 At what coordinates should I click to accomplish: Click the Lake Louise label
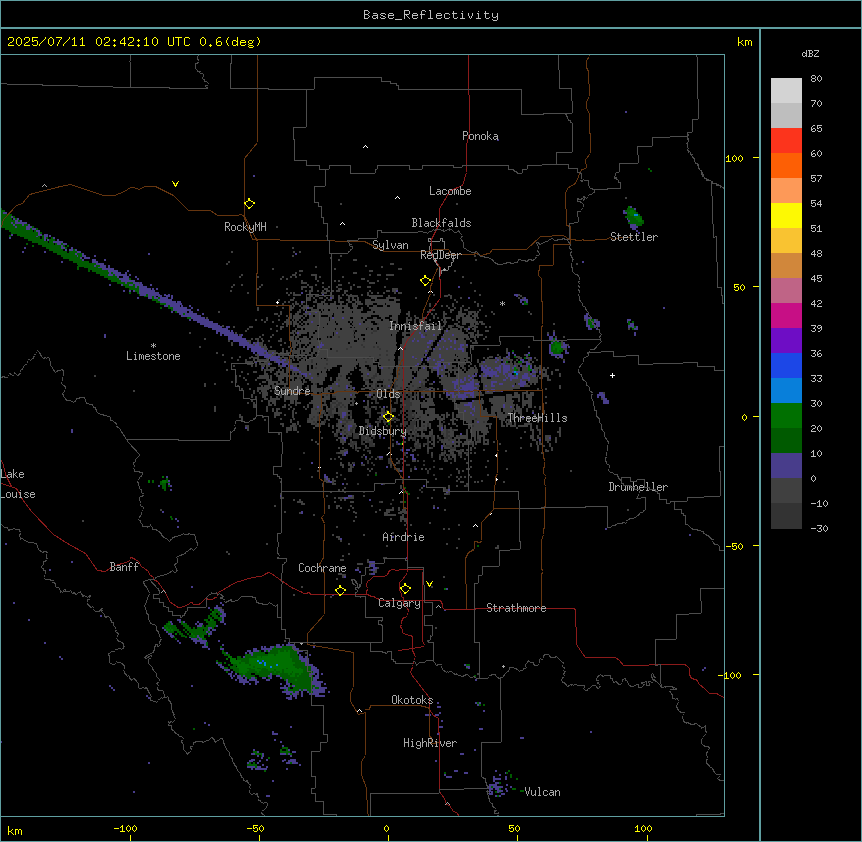click(x=18, y=484)
